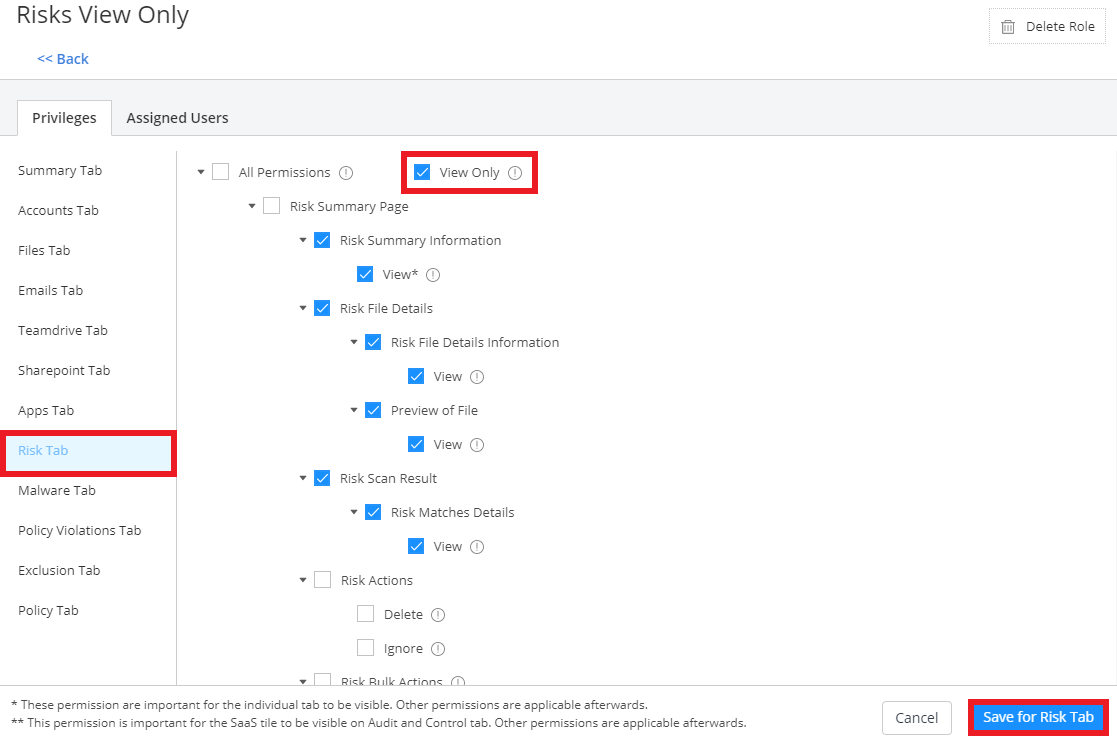
Task: Tick the Ignore checkbox under Risk Actions
Action: pyautogui.click(x=366, y=648)
